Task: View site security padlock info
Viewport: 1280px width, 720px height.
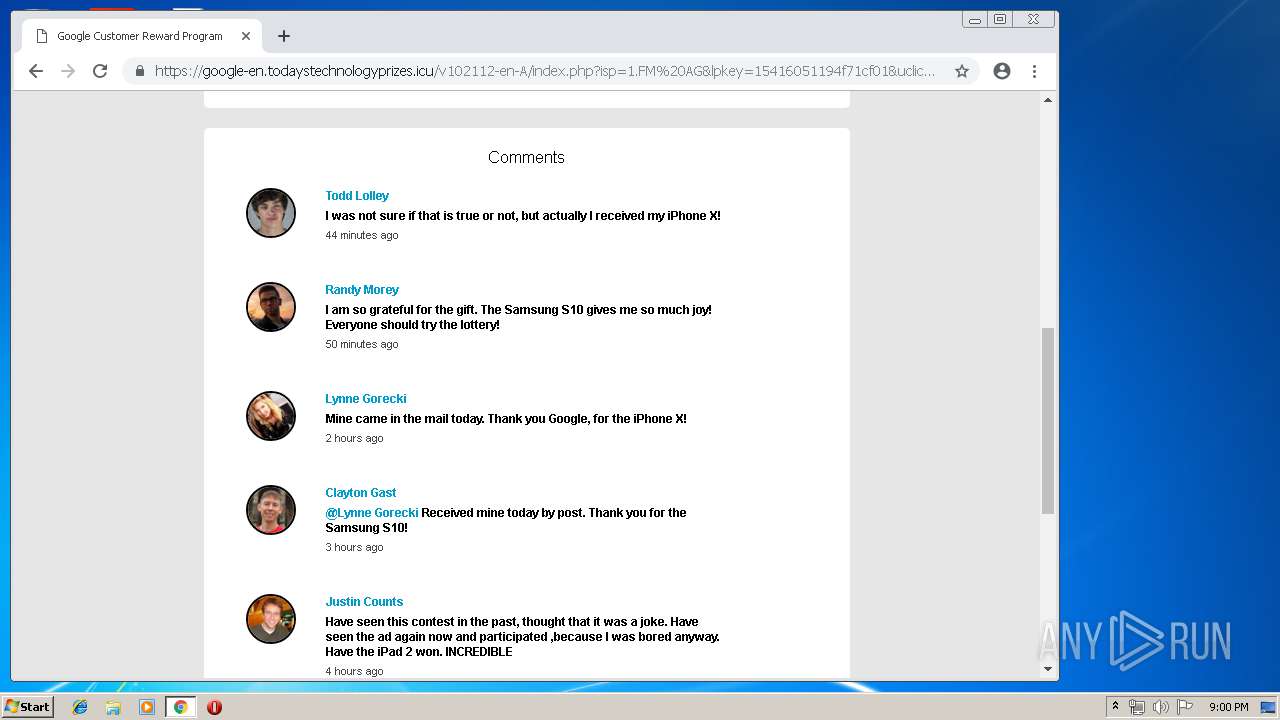Action: (x=139, y=71)
